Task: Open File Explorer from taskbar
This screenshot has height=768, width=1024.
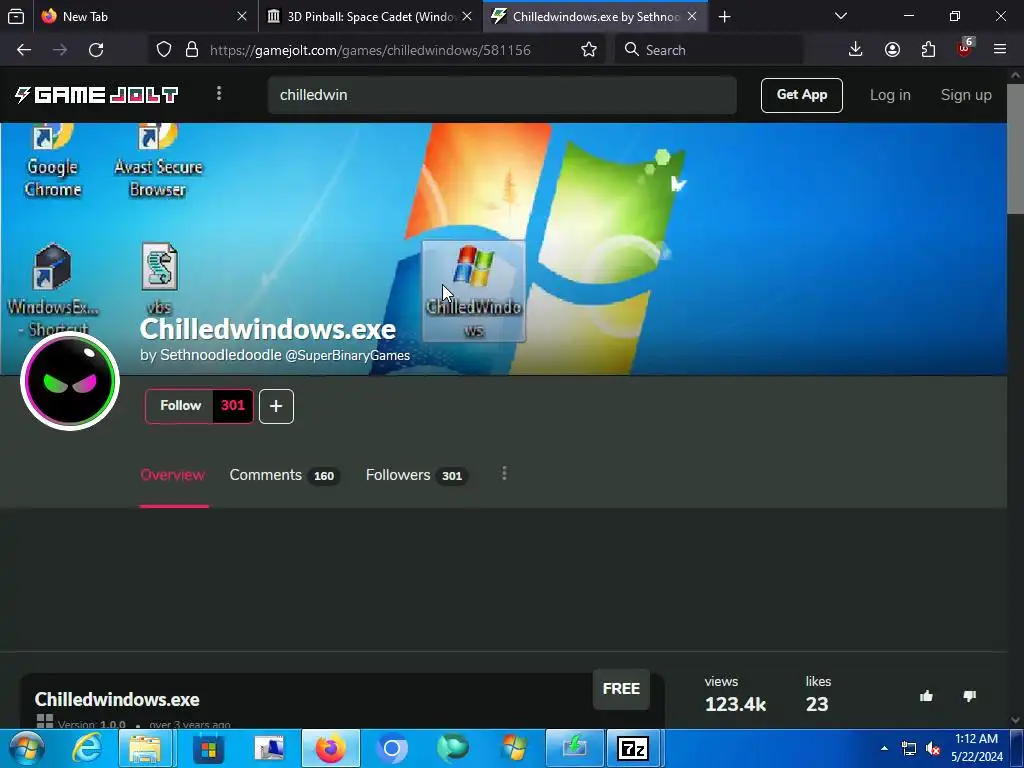Action: 145,748
